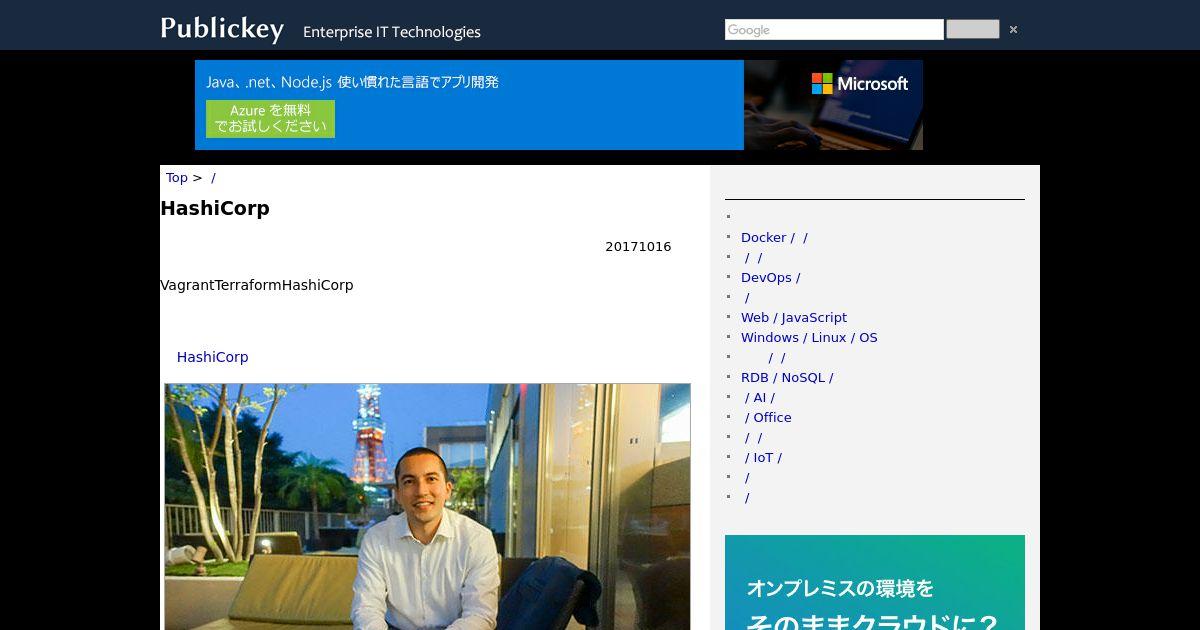Focus the Google search input field
The image size is (1200, 630).
834,30
